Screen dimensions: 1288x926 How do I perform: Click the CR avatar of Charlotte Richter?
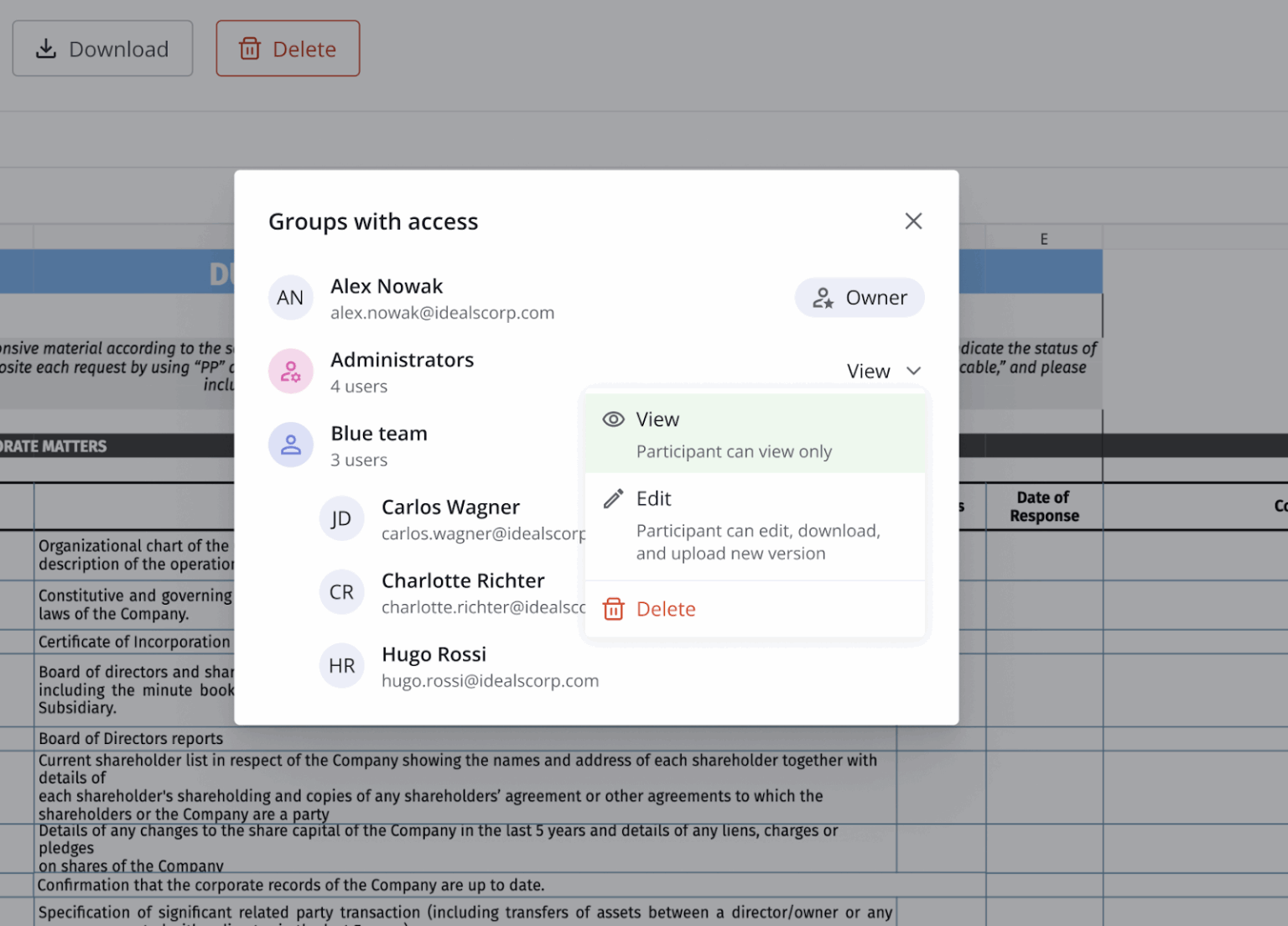point(341,592)
